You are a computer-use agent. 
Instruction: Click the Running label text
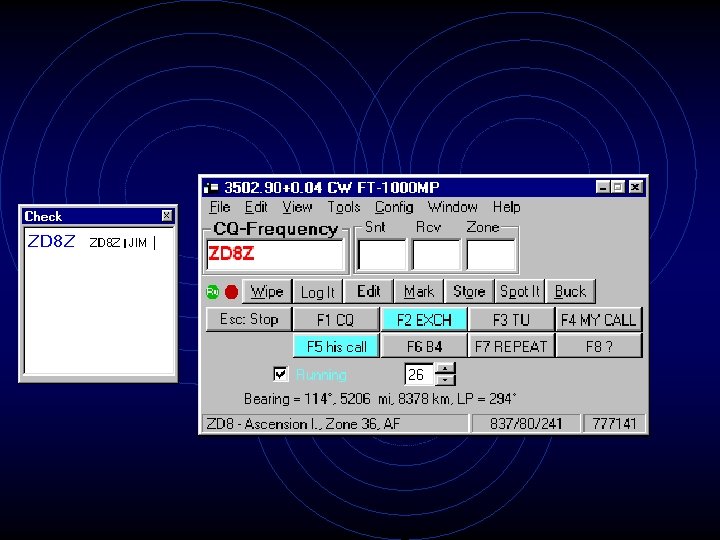[321, 375]
